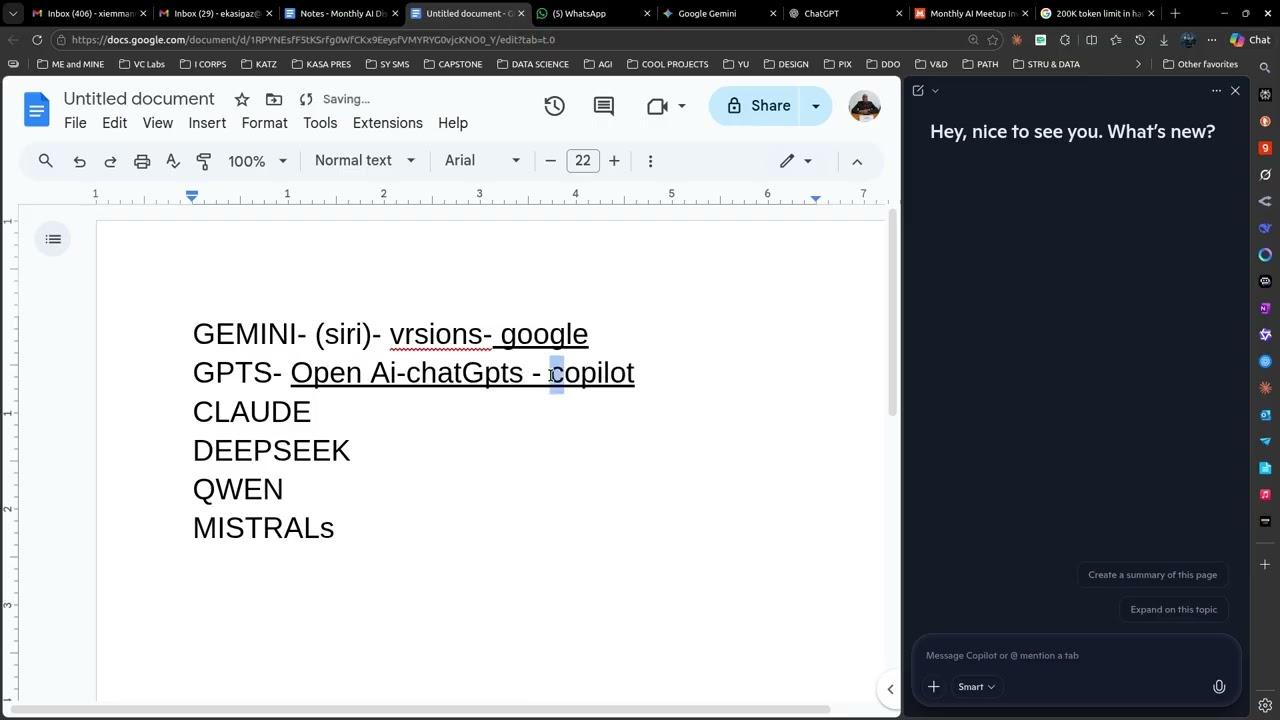Increase the font size

click(614, 161)
